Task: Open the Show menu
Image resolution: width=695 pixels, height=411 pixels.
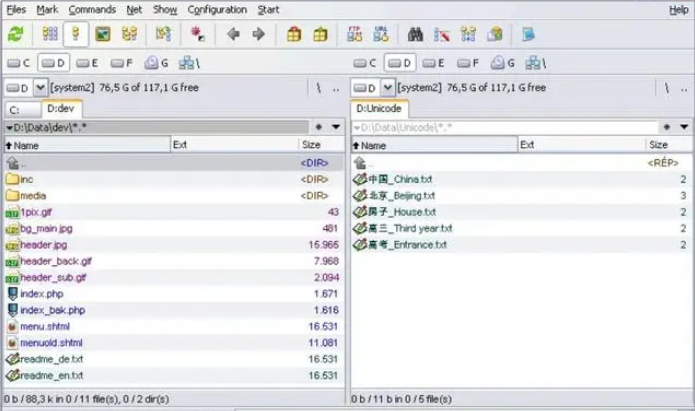Action: pos(165,9)
